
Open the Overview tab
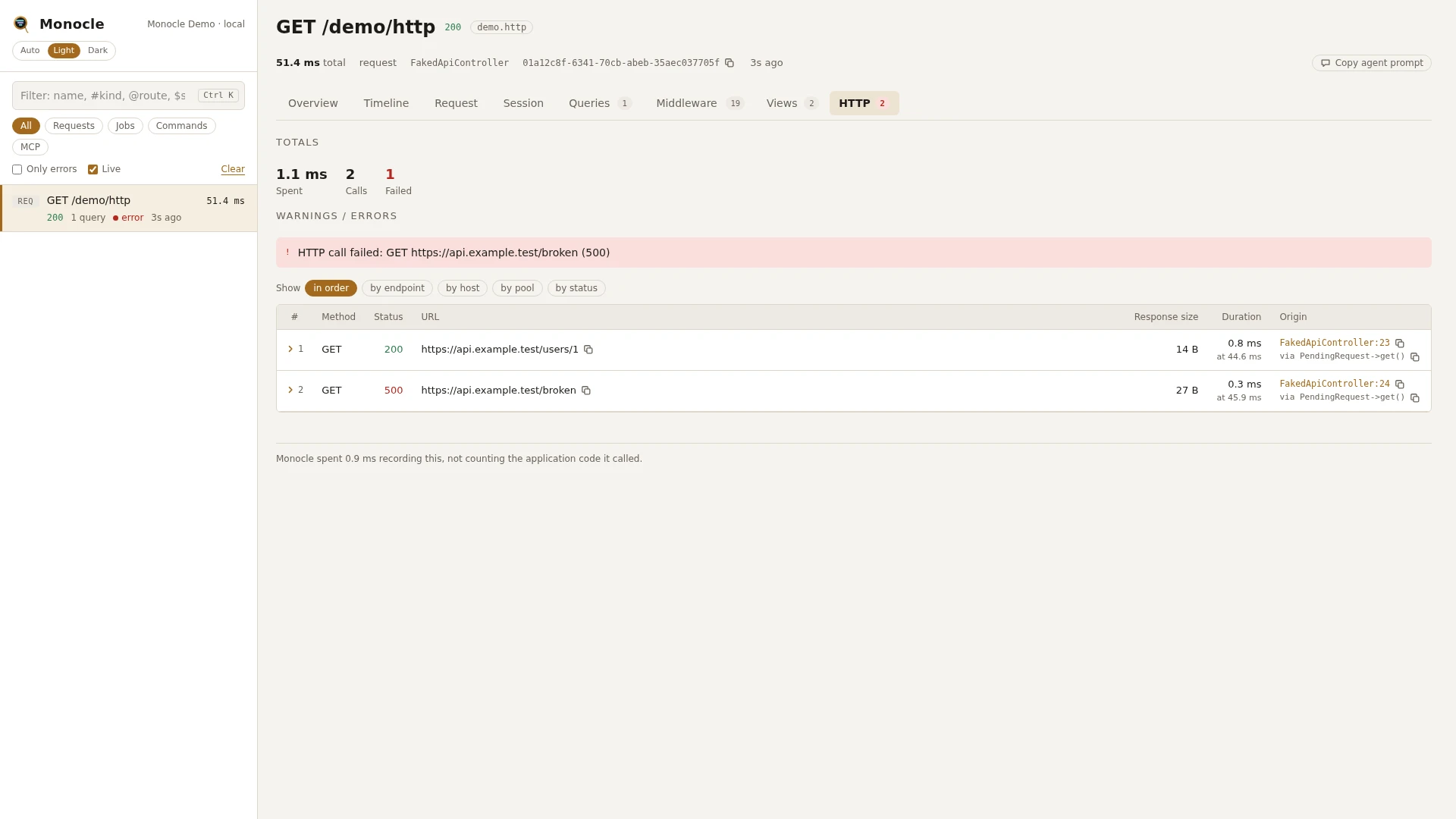[313, 103]
